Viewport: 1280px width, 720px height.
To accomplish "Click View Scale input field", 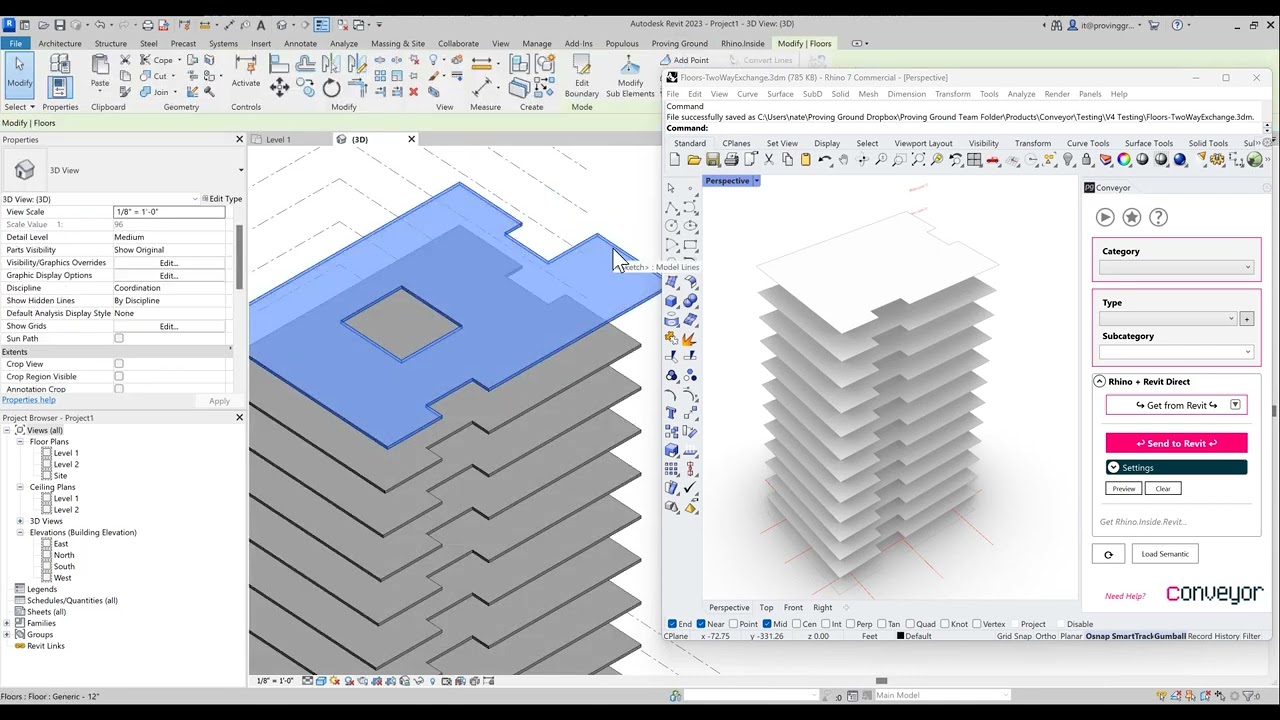I will coord(169,212).
